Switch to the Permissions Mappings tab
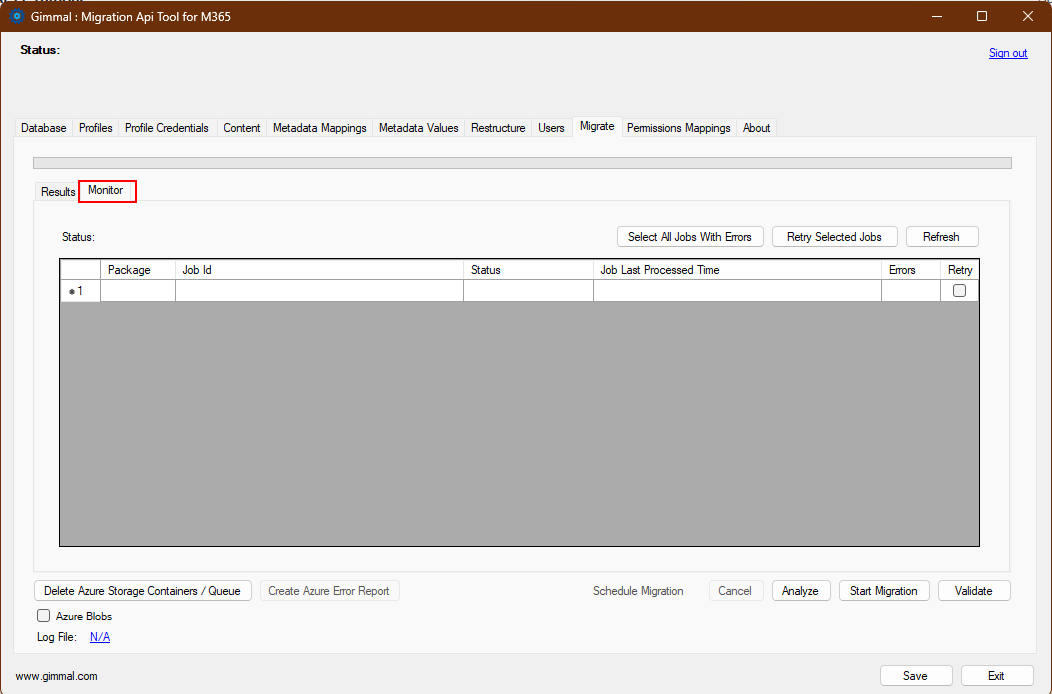Image resolution: width=1052 pixels, height=694 pixels. click(678, 128)
